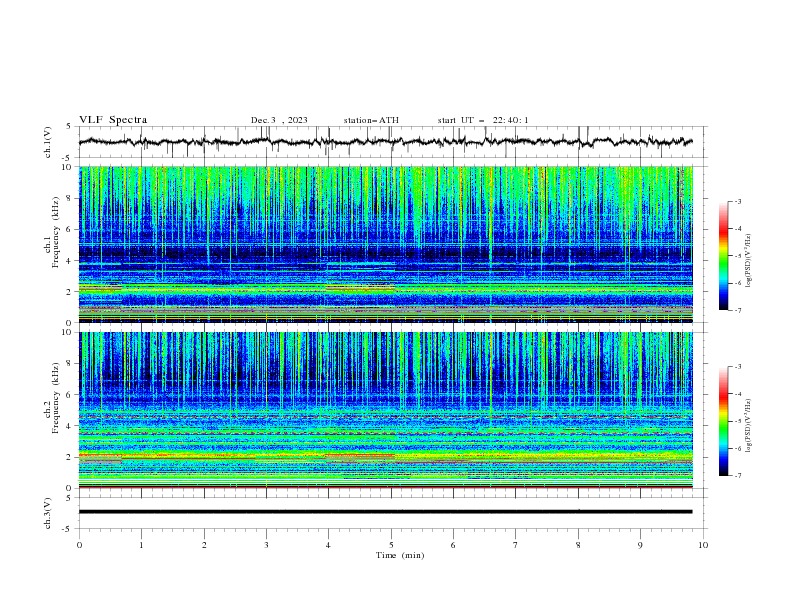
Task: Click the ch.2 spectrogram panel
Action: coord(385,410)
